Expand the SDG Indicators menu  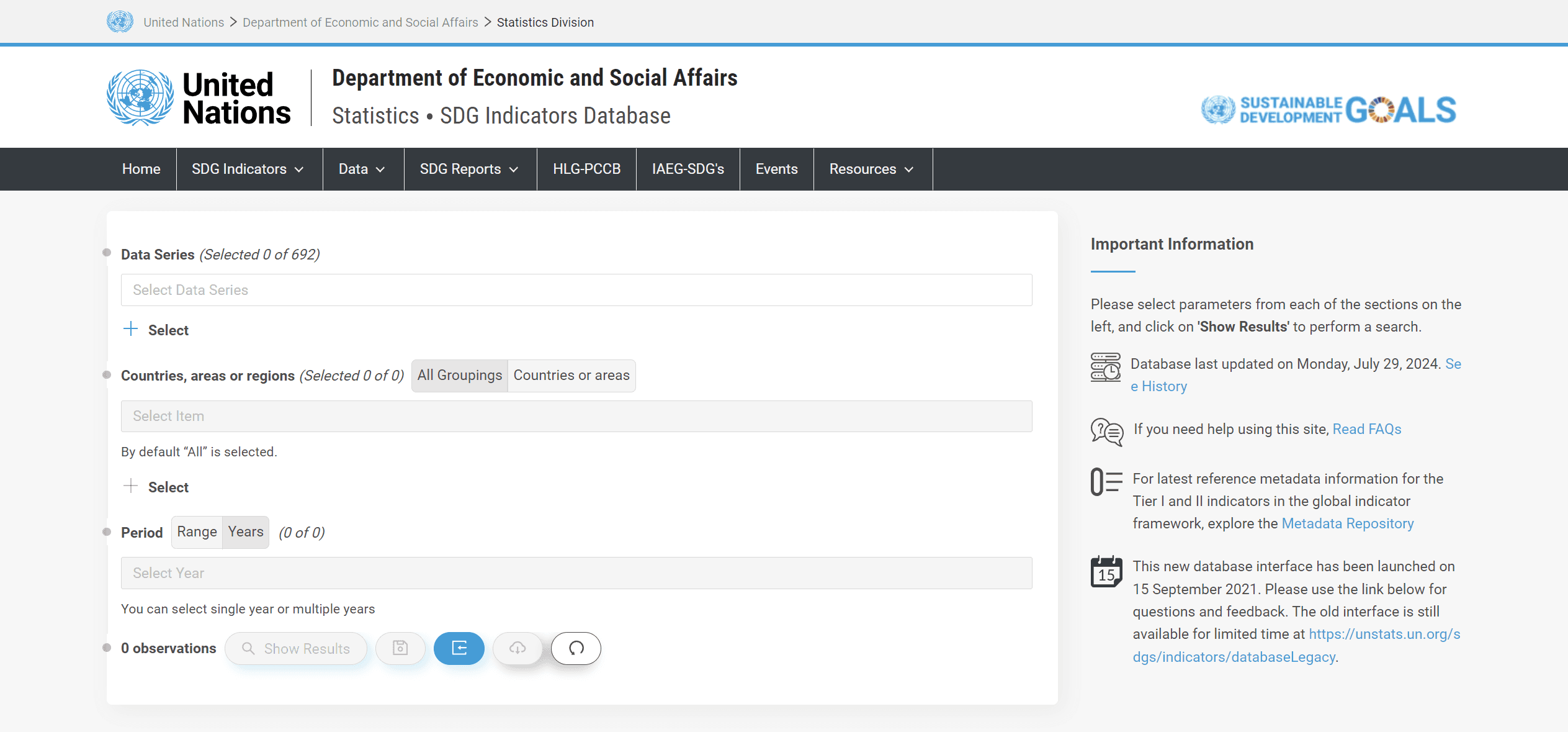point(247,169)
